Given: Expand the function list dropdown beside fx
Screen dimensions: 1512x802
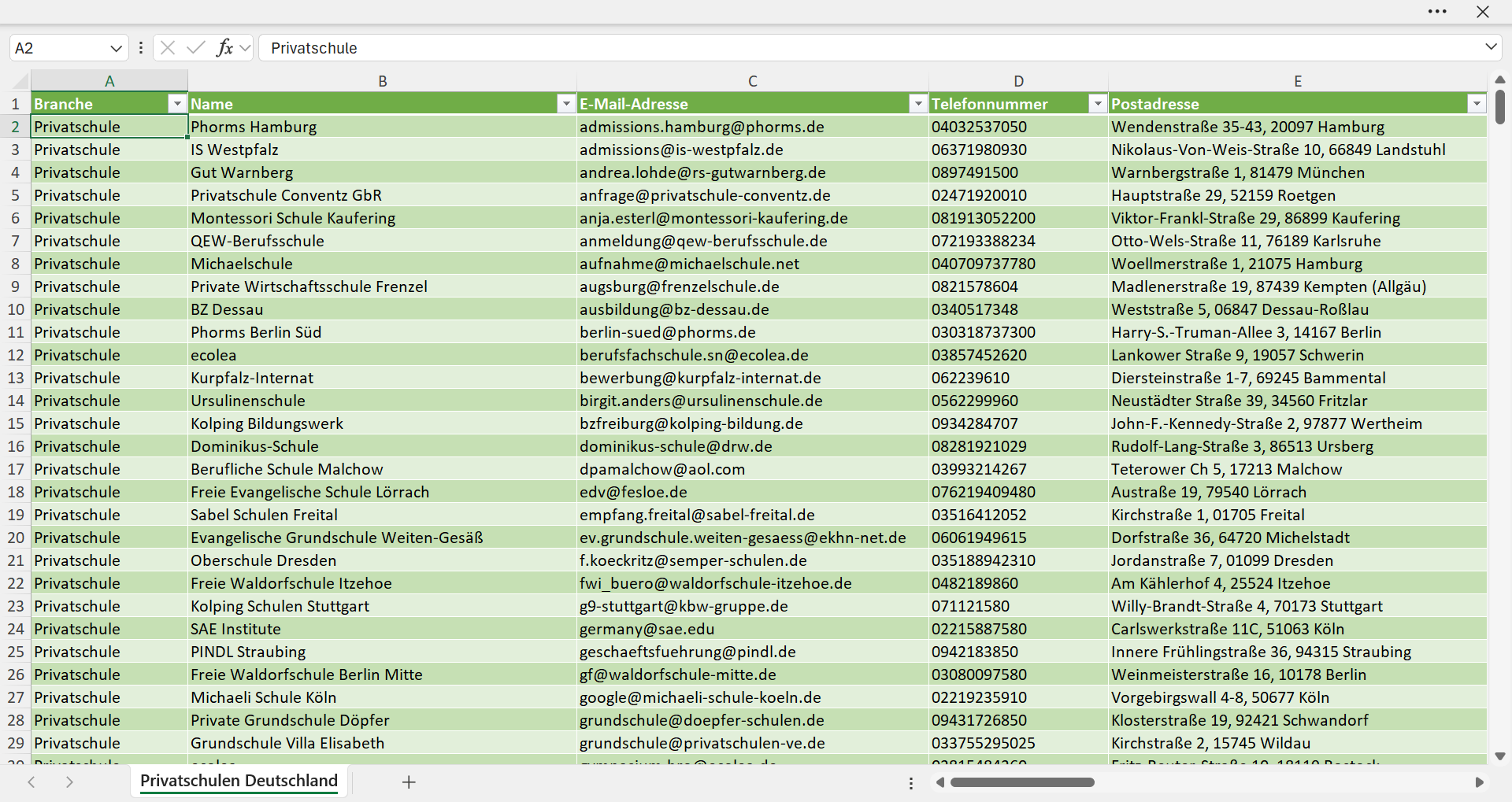Looking at the screenshot, I should (x=245, y=48).
